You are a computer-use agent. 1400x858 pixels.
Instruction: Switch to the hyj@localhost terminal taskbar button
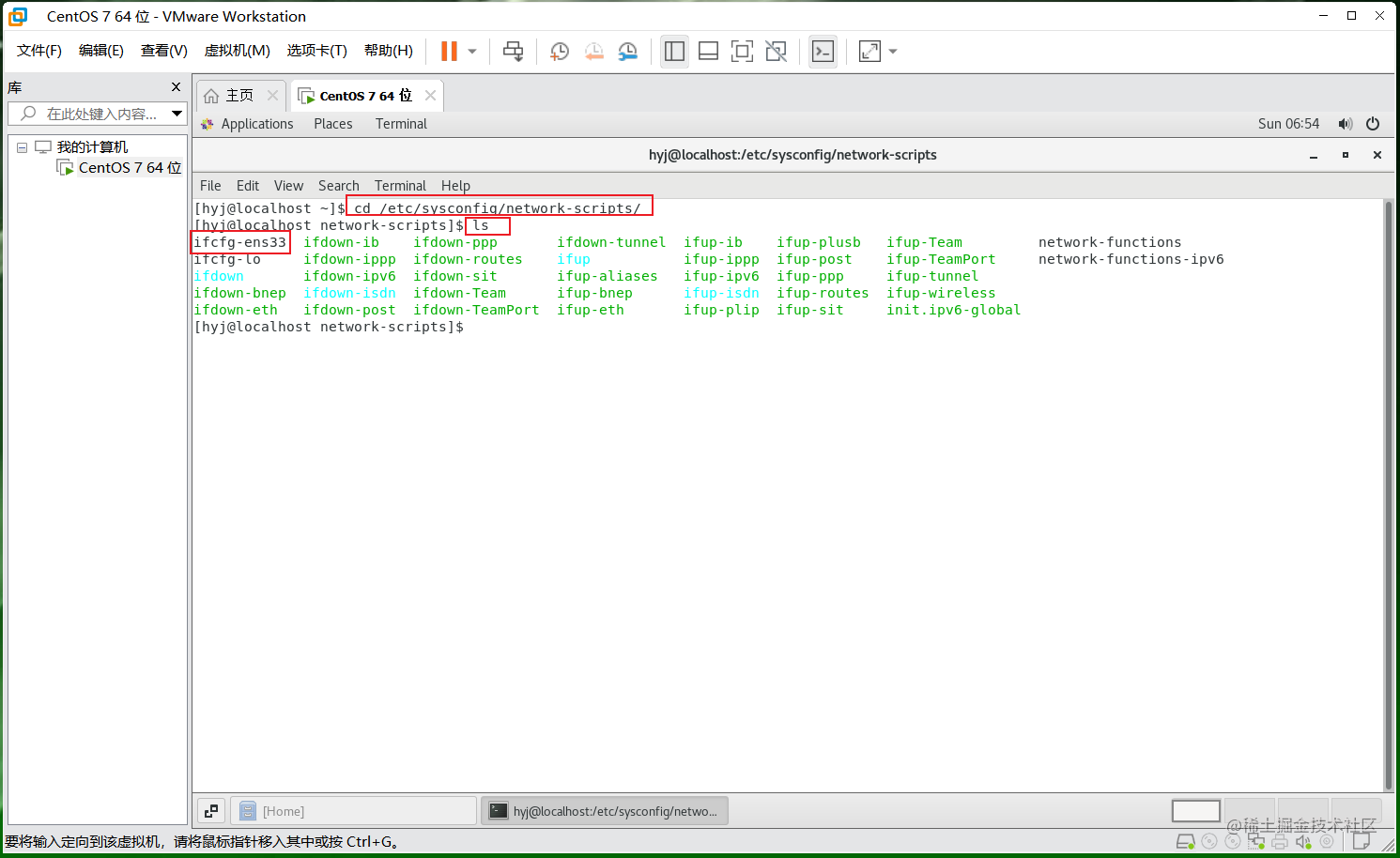pos(605,811)
